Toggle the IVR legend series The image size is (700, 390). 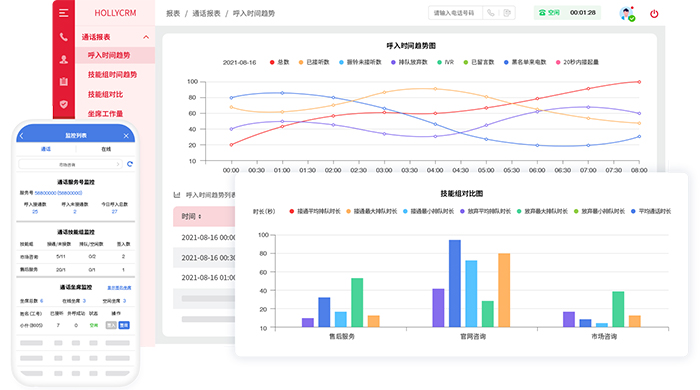[446, 62]
